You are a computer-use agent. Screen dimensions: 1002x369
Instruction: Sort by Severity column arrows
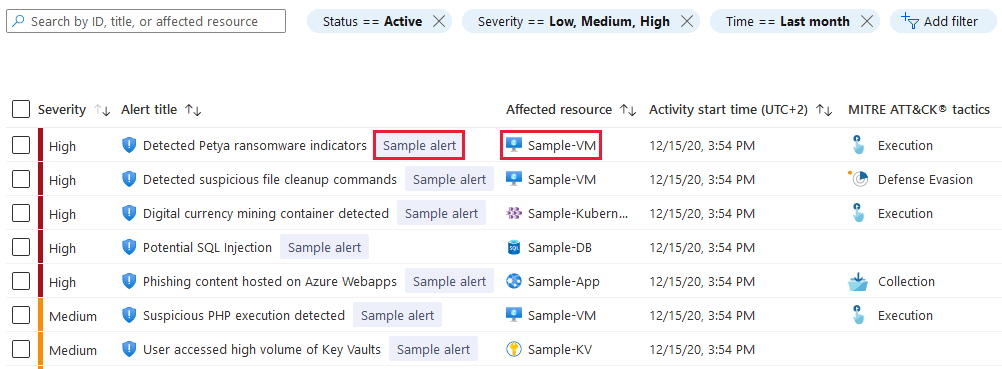[102, 110]
